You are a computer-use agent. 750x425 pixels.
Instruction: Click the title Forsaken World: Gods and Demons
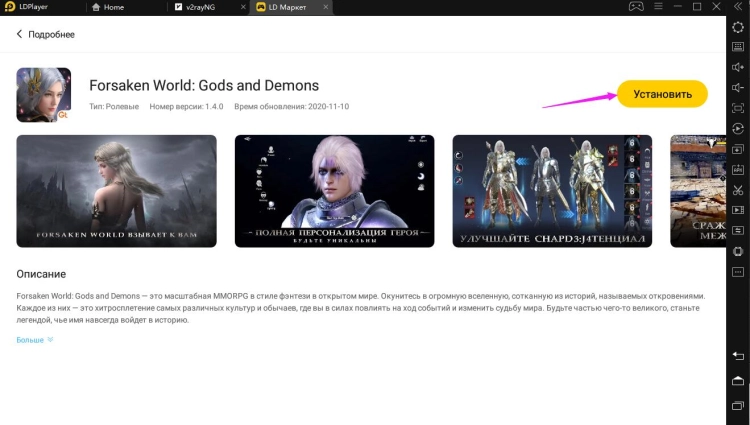pos(204,86)
